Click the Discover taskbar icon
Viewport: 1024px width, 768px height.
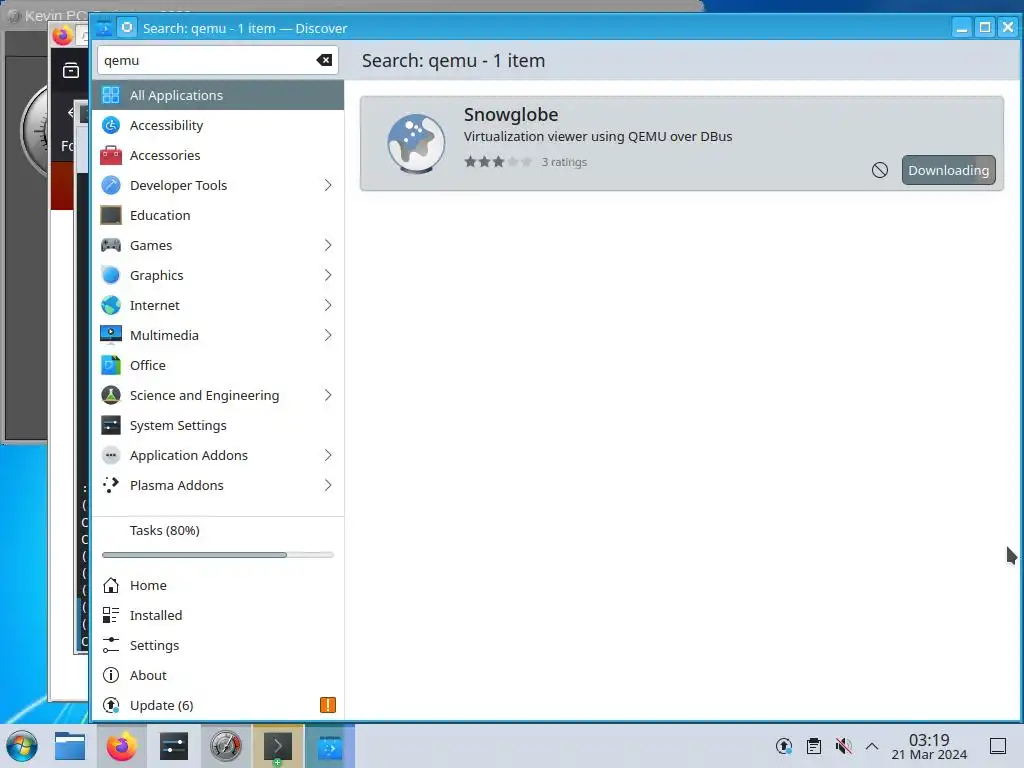click(330, 746)
